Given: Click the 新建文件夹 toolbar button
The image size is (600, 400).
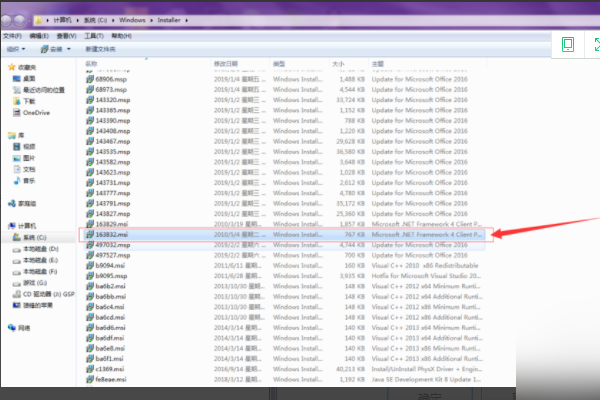Looking at the screenshot, I should (x=100, y=49).
